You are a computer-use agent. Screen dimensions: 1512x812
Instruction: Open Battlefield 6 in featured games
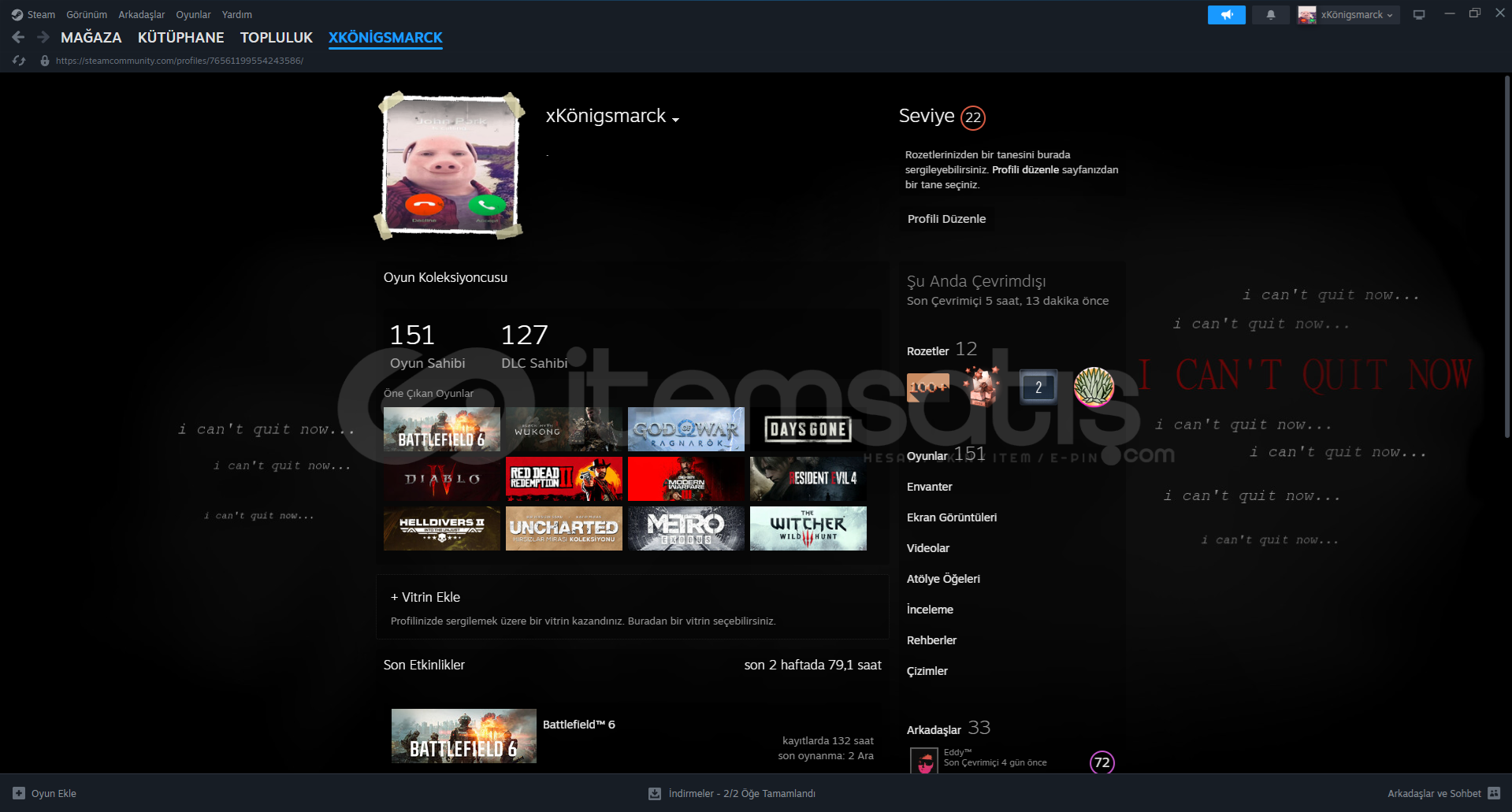pos(442,429)
